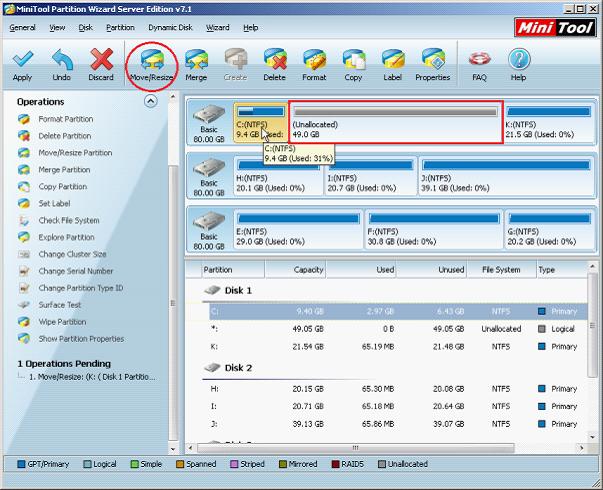Open the Disk menu
The height and width of the screenshot is (490, 603).
click(85, 28)
